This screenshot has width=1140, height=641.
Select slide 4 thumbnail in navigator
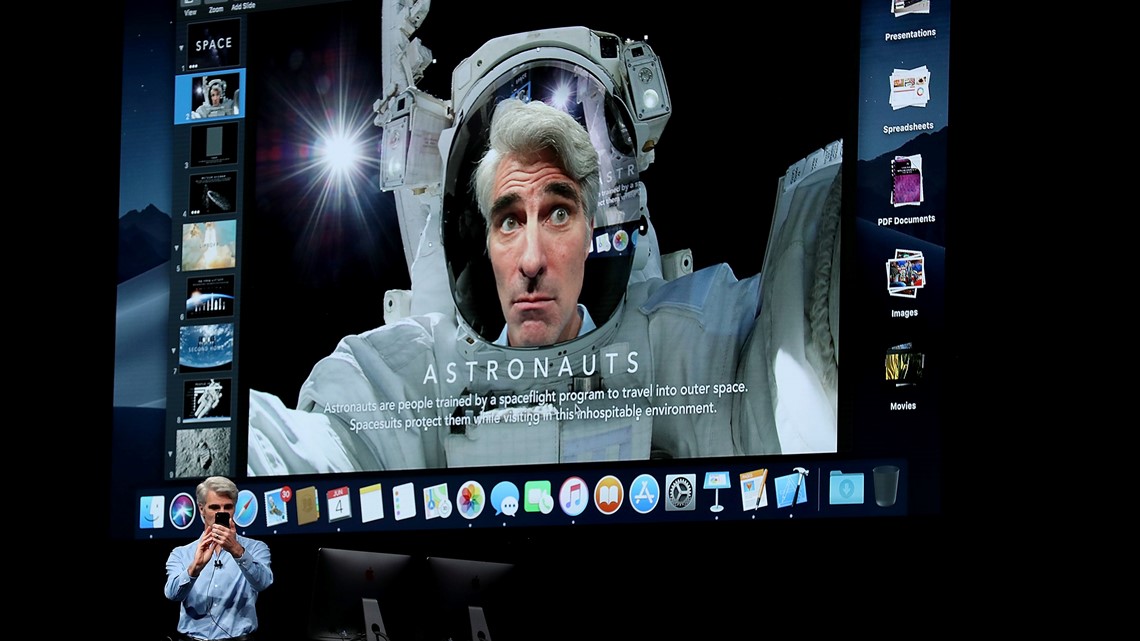click(212, 193)
